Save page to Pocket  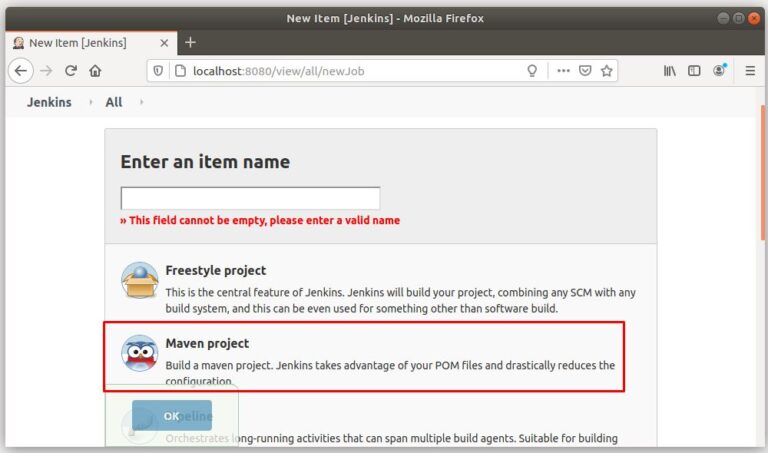tap(585, 71)
